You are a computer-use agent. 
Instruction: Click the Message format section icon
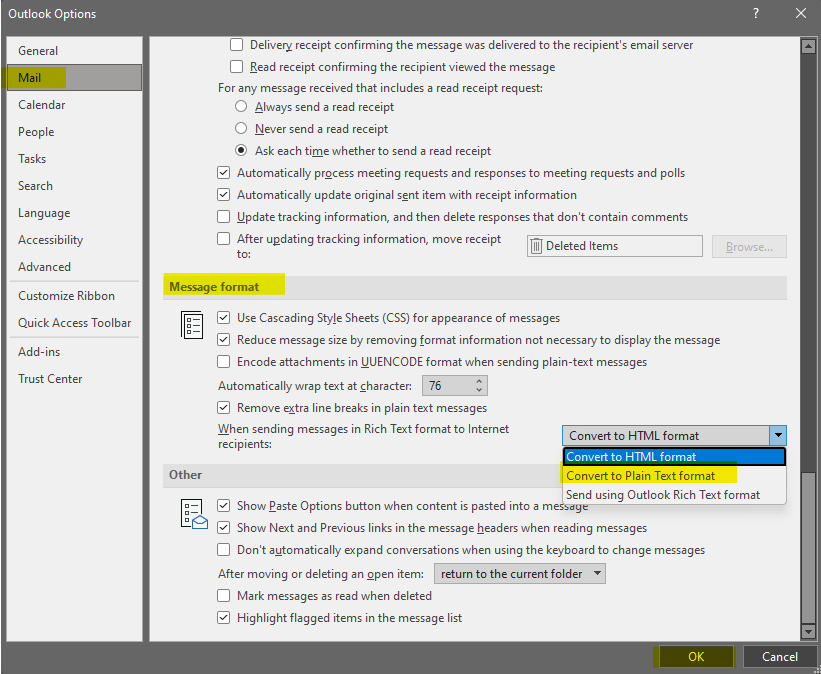point(192,325)
